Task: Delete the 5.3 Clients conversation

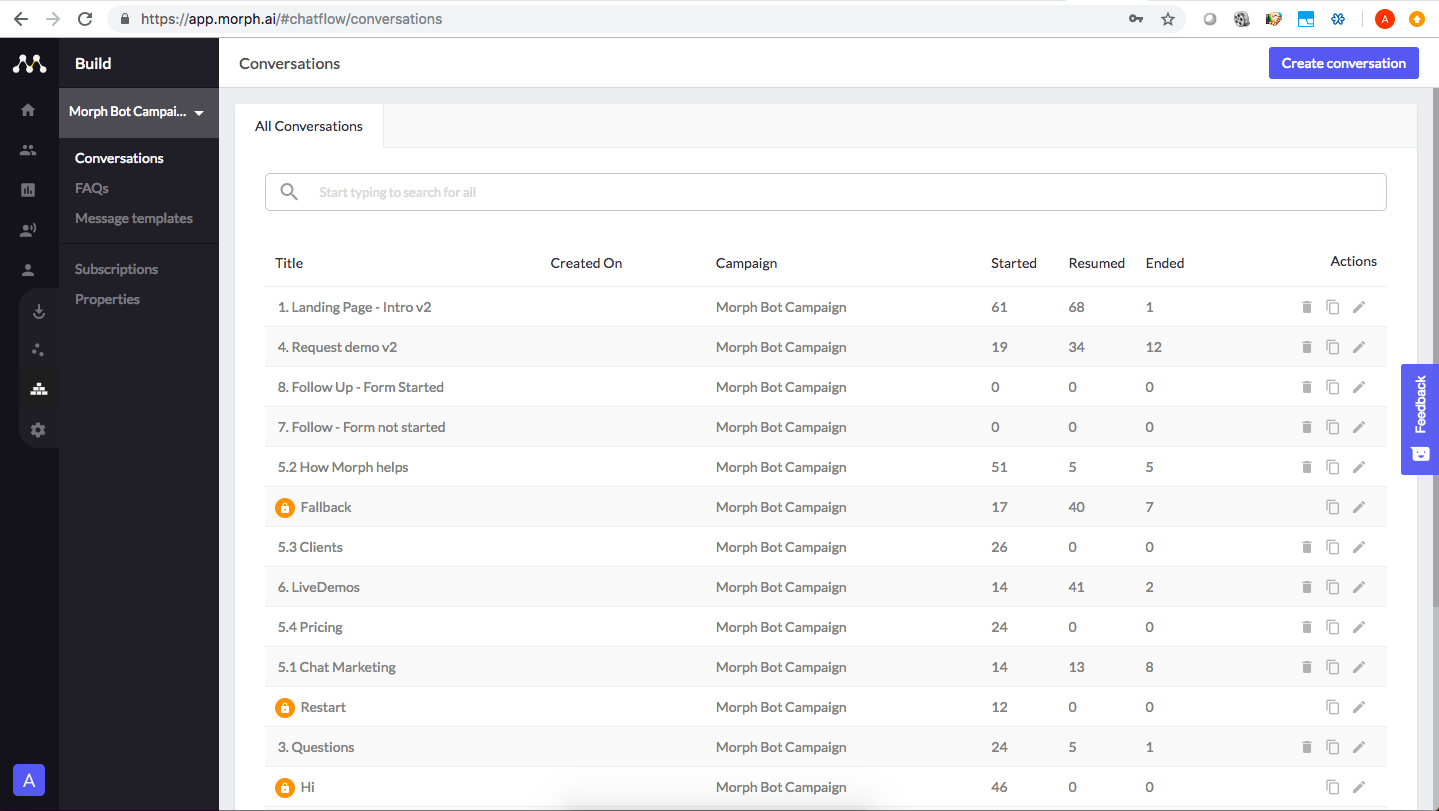Action: [1306, 547]
